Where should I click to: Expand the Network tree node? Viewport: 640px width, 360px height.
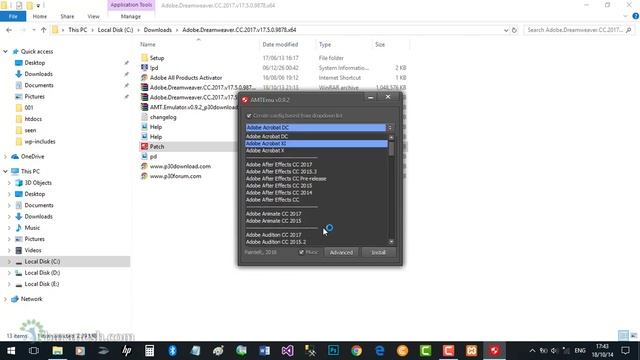pyautogui.click(x=5, y=299)
